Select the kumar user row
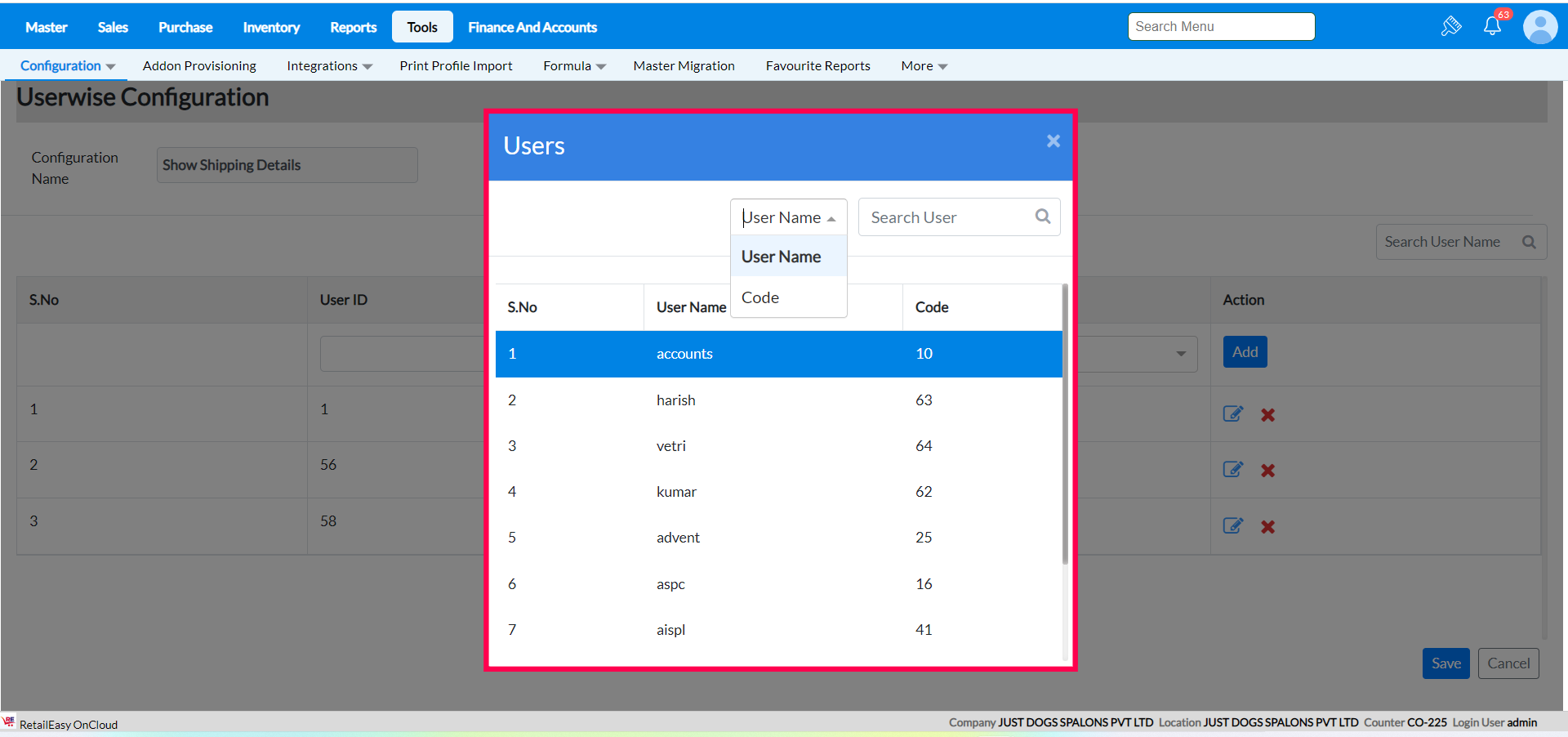The height and width of the screenshot is (737, 1568). click(778, 491)
